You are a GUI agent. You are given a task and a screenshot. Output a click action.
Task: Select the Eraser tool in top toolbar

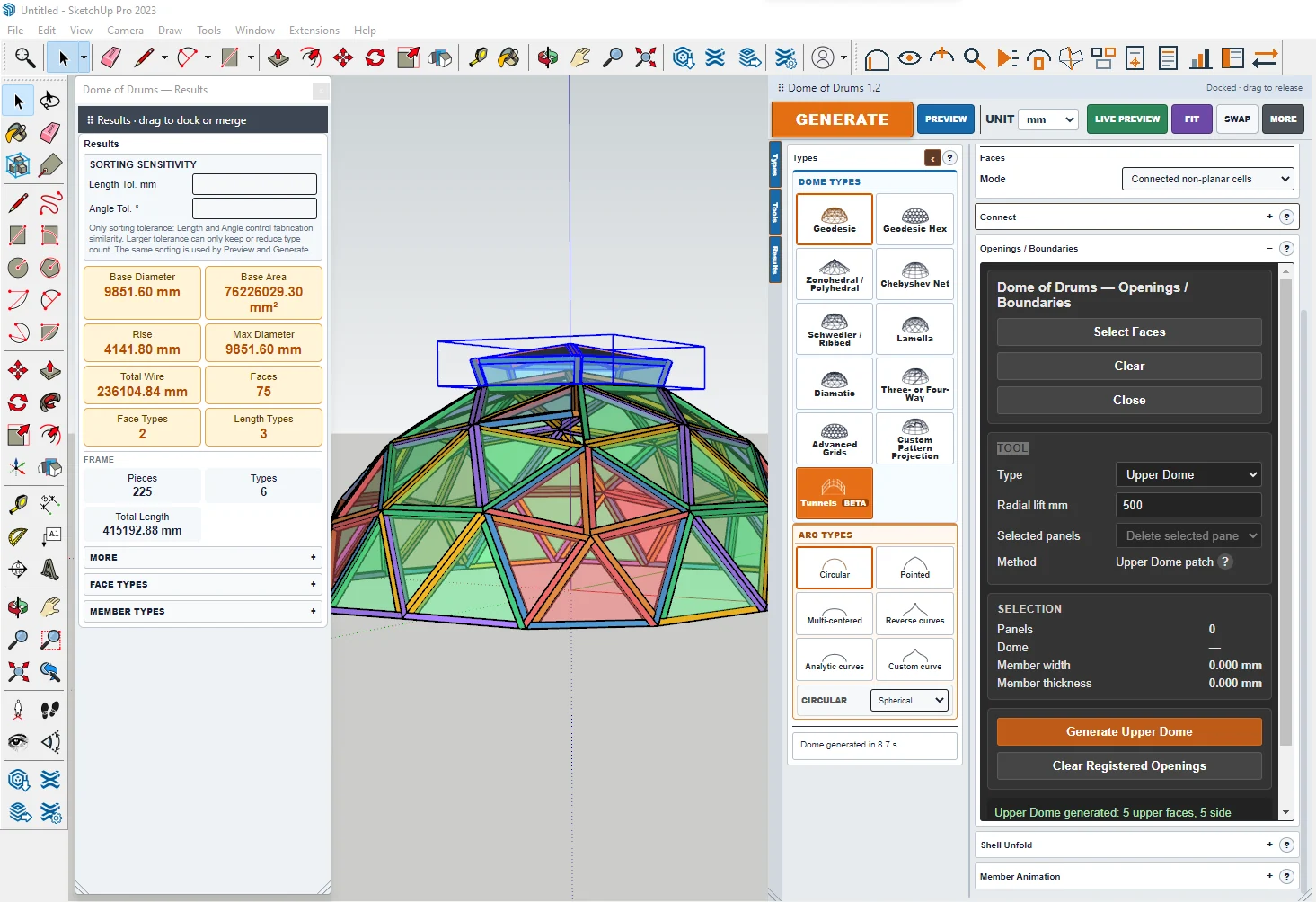[110, 58]
